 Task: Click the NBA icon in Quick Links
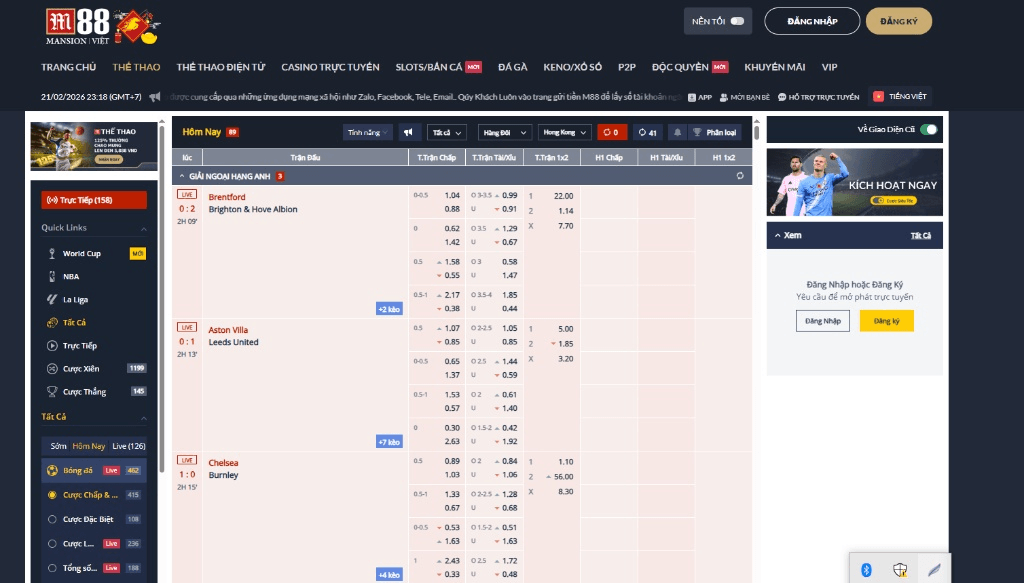52,276
